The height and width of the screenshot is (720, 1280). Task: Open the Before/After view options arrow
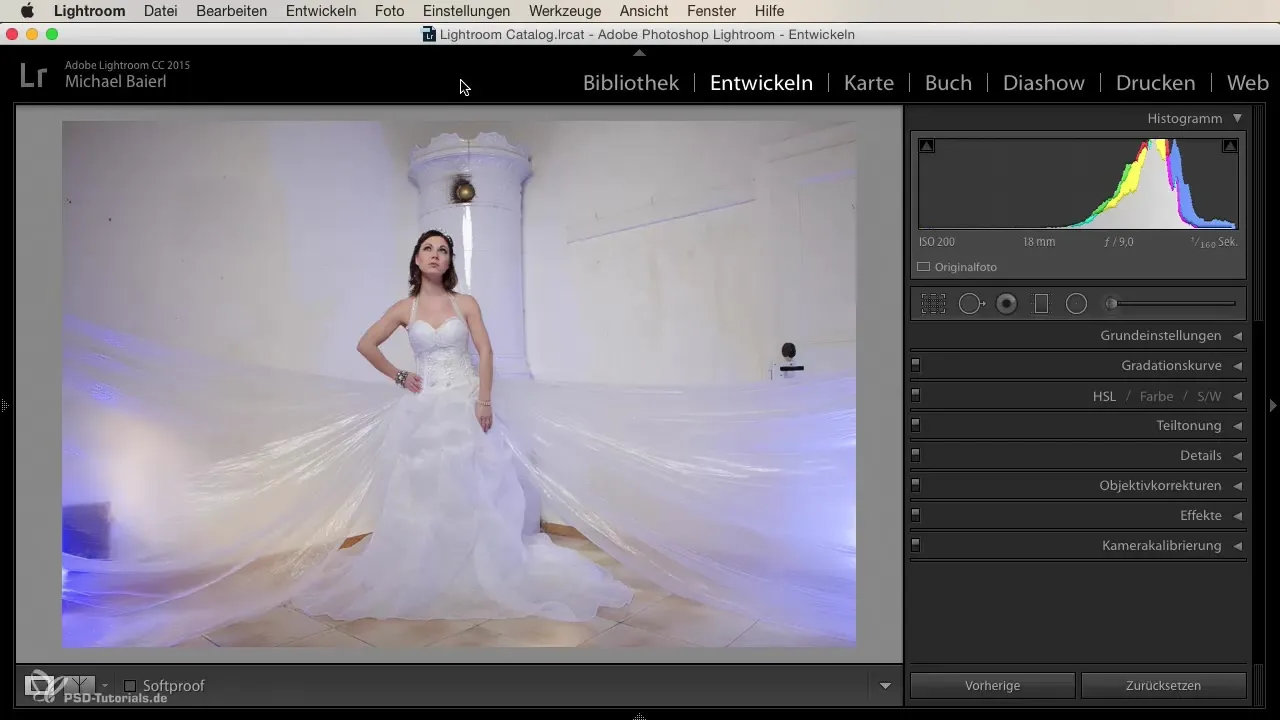click(105, 686)
